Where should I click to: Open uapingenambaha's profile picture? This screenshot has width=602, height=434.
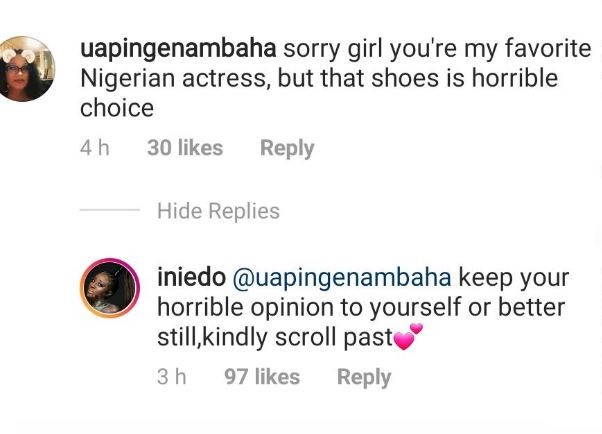click(27, 68)
